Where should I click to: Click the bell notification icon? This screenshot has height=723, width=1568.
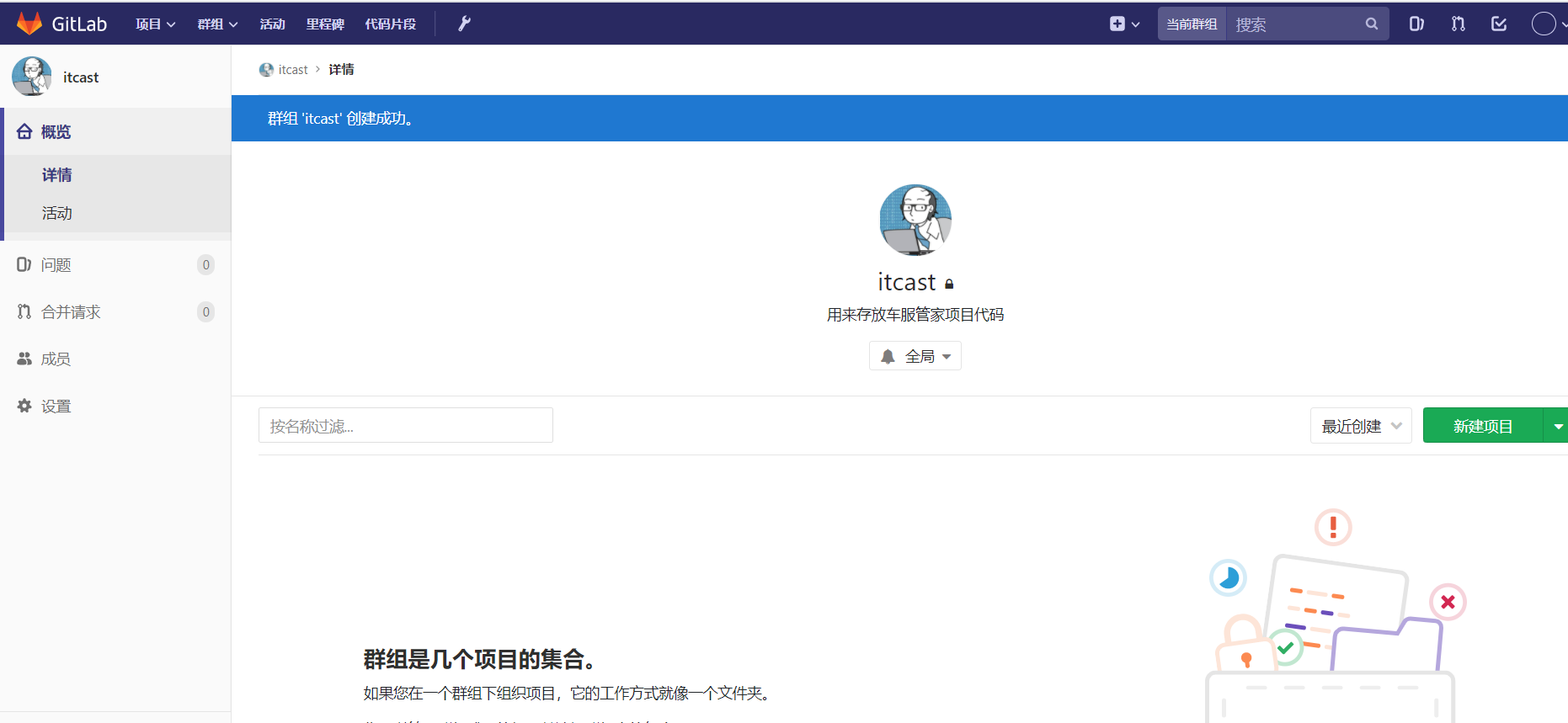click(888, 357)
